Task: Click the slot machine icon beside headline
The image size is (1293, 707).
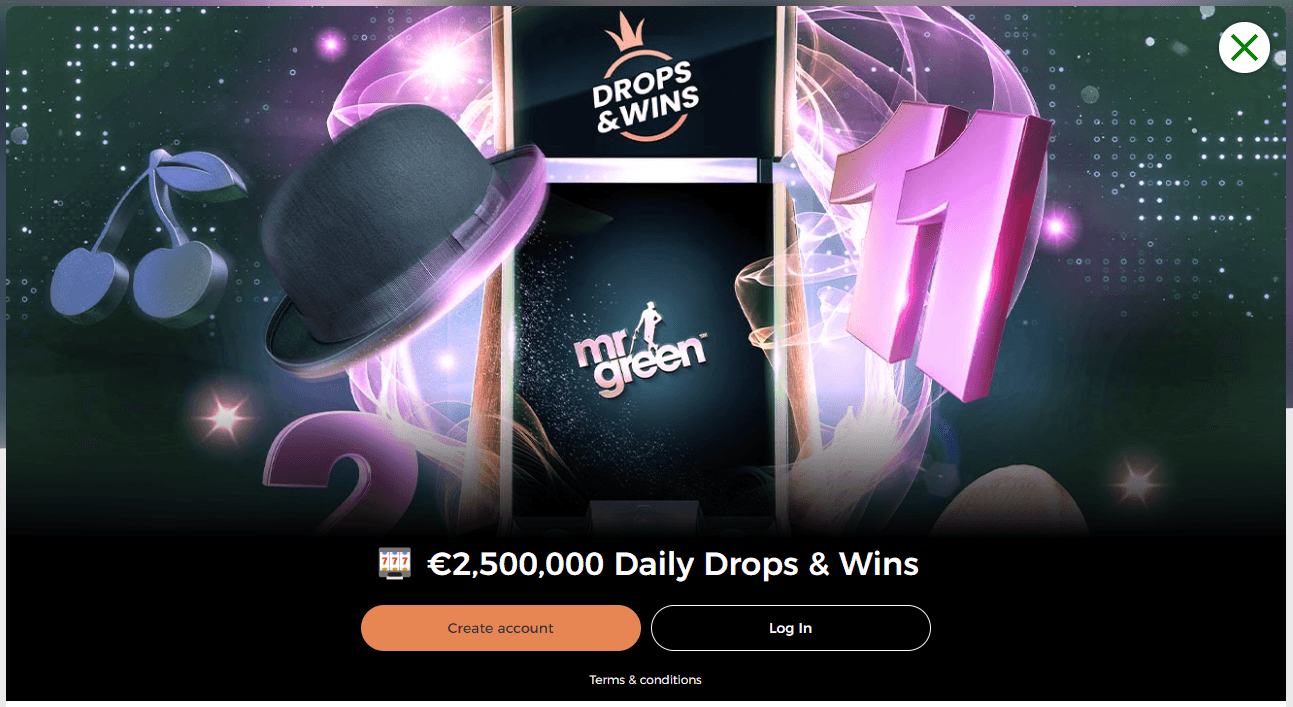Action: coord(394,564)
